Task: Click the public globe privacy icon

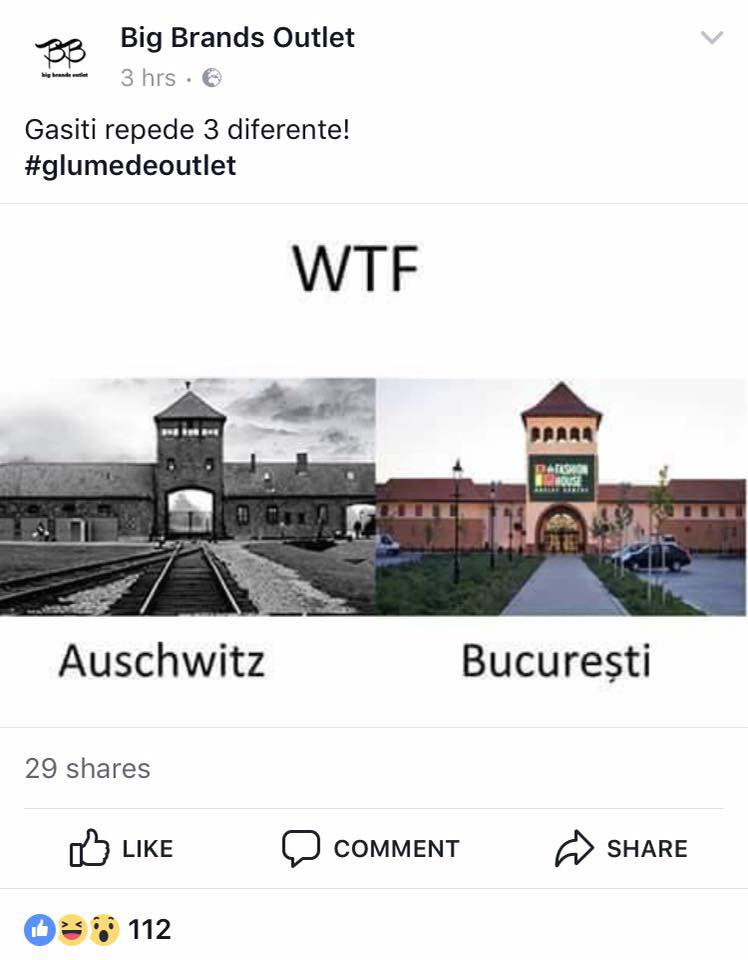Action: (x=212, y=78)
